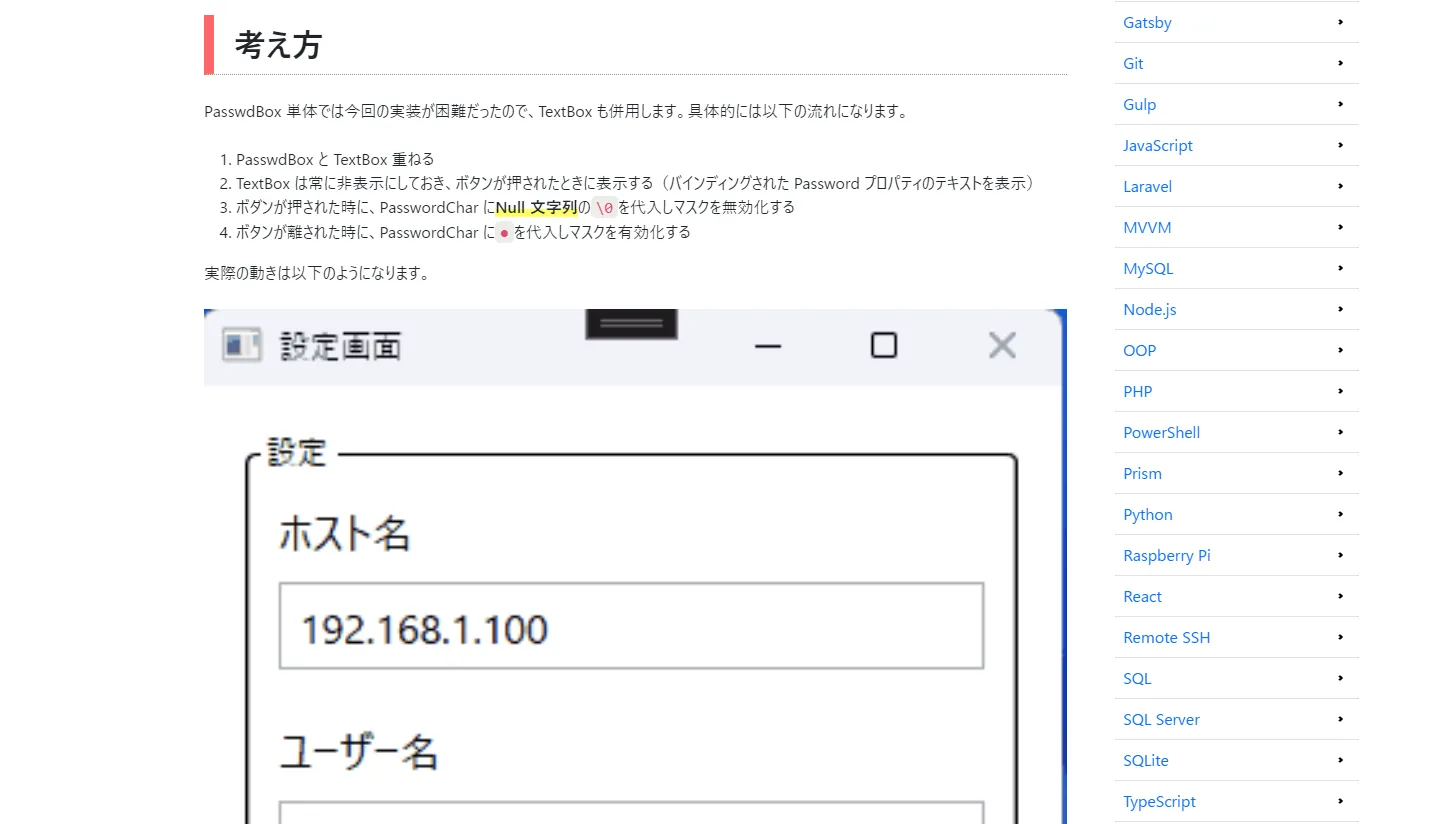Click the ホスト名 label in the demo
The width and height of the screenshot is (1453, 824).
click(x=344, y=535)
